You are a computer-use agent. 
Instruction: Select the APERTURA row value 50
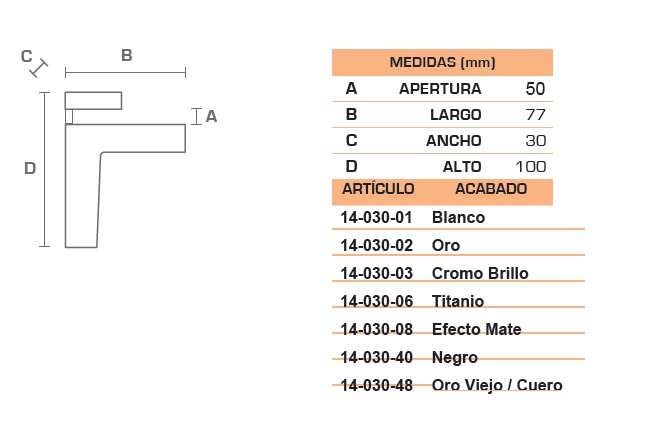pyautogui.click(x=535, y=88)
